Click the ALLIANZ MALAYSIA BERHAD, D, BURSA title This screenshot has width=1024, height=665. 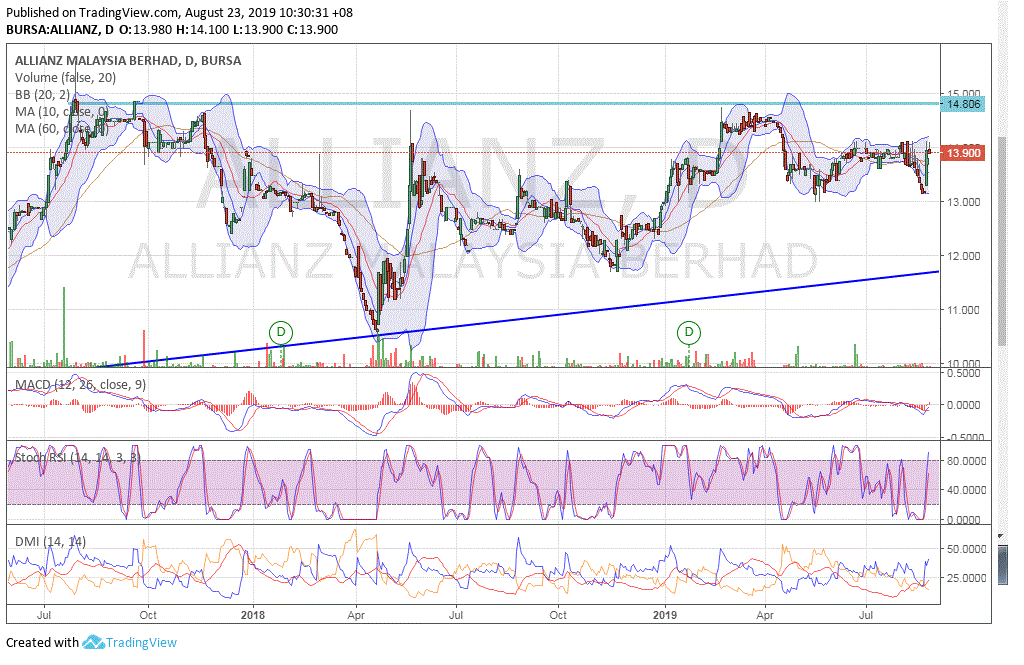tap(128, 61)
